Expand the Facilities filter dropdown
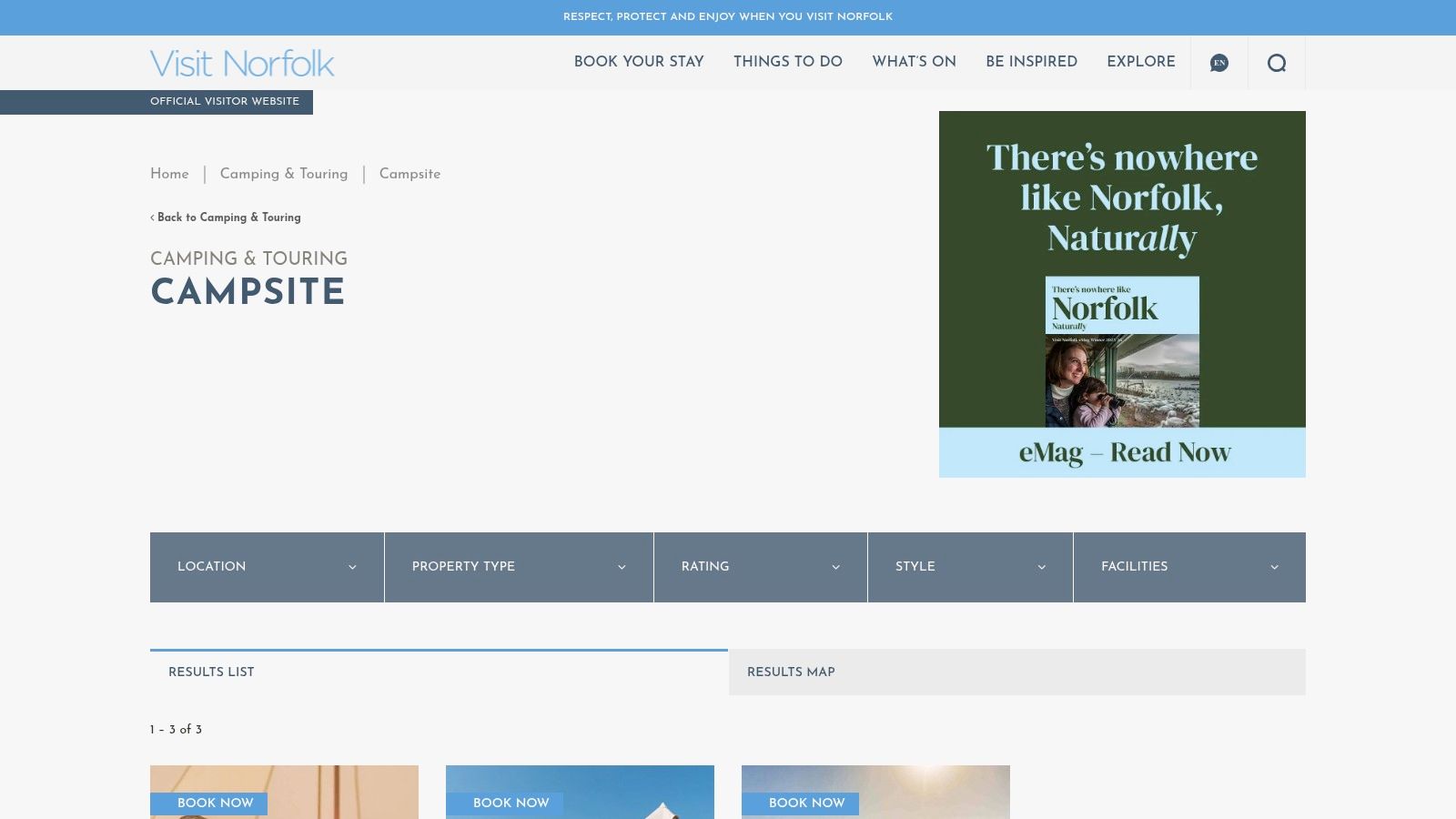 [x=1189, y=567]
